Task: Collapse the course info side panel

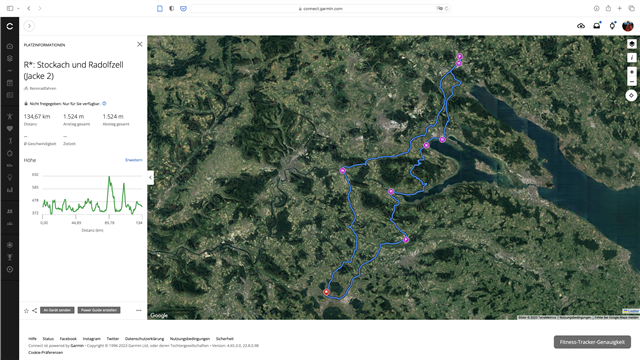Action: click(151, 177)
